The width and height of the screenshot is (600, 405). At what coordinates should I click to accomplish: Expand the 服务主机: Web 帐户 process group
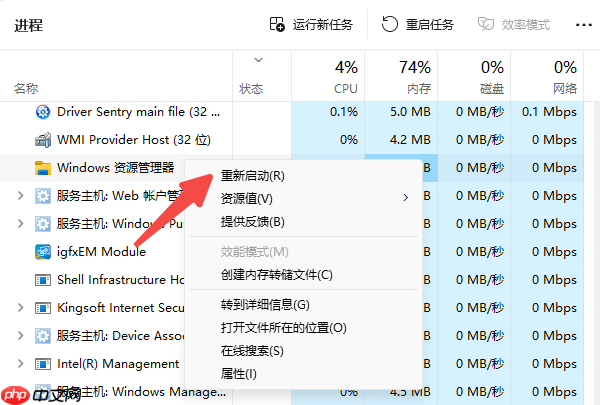[x=21, y=196]
